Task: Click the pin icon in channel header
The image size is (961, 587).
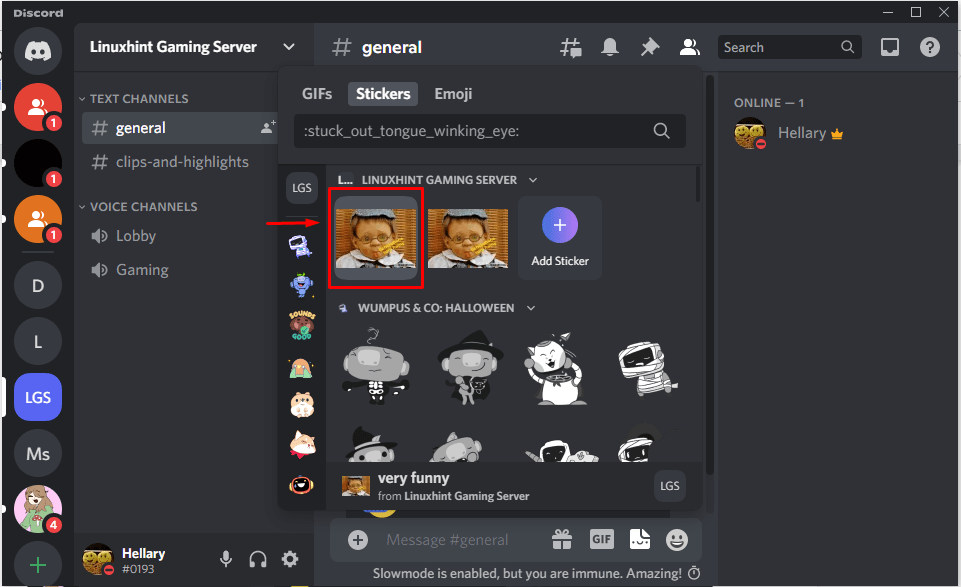Action: [648, 46]
